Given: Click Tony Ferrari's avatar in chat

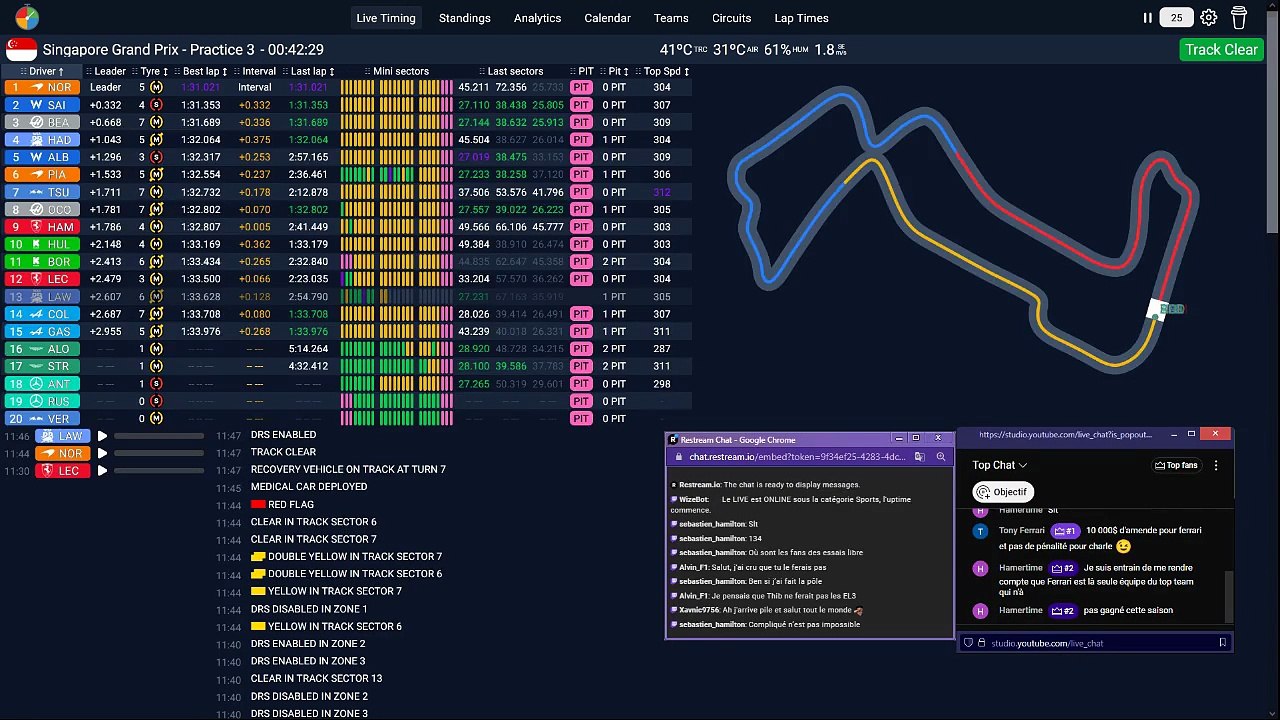Looking at the screenshot, I should point(980,532).
